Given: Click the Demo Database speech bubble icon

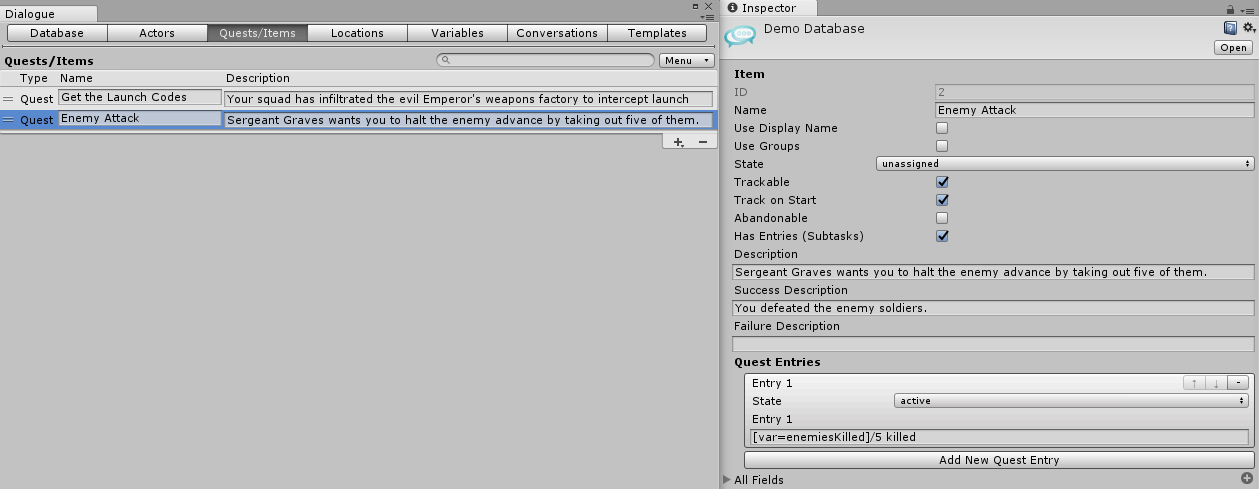Looking at the screenshot, I should [x=740, y=36].
